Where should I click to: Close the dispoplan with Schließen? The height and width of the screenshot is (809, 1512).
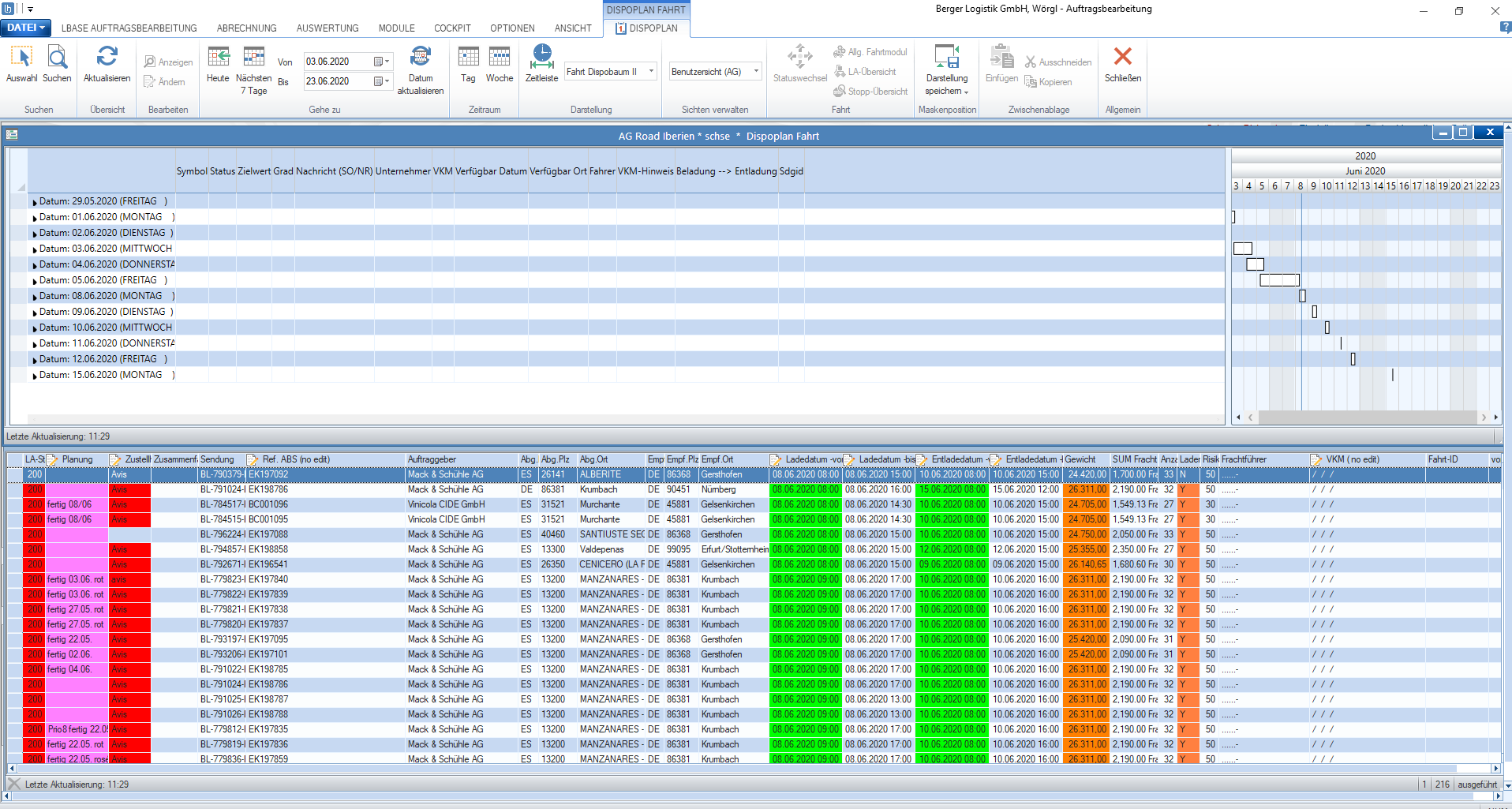coord(1122,57)
